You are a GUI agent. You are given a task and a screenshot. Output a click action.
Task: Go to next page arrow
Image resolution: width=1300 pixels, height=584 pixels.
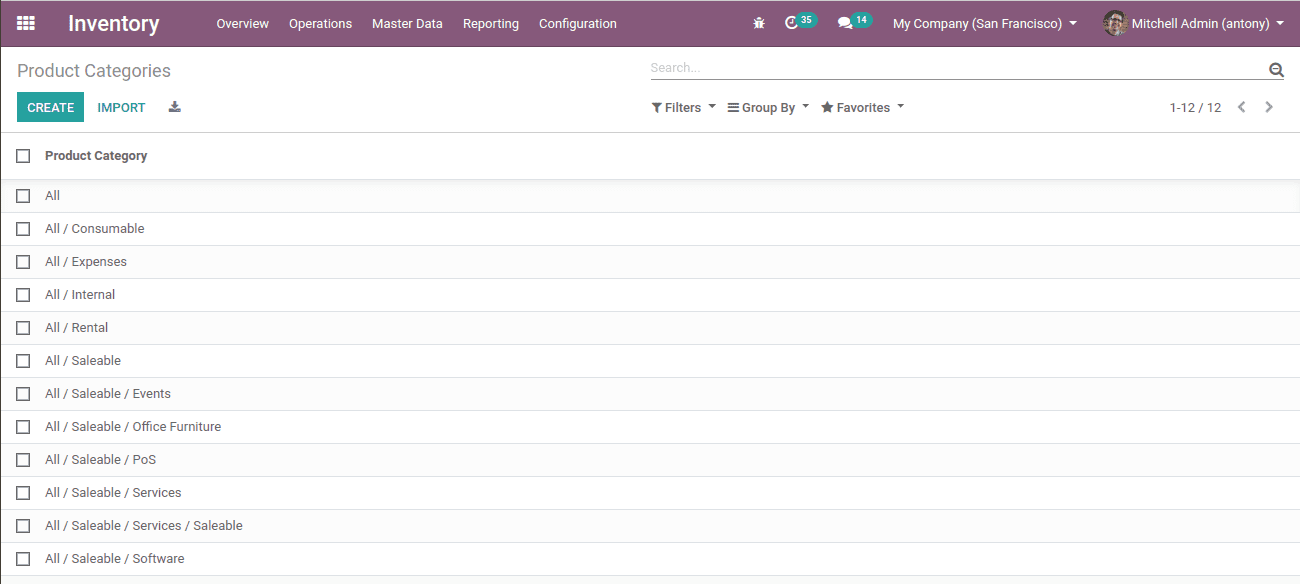coord(1269,107)
